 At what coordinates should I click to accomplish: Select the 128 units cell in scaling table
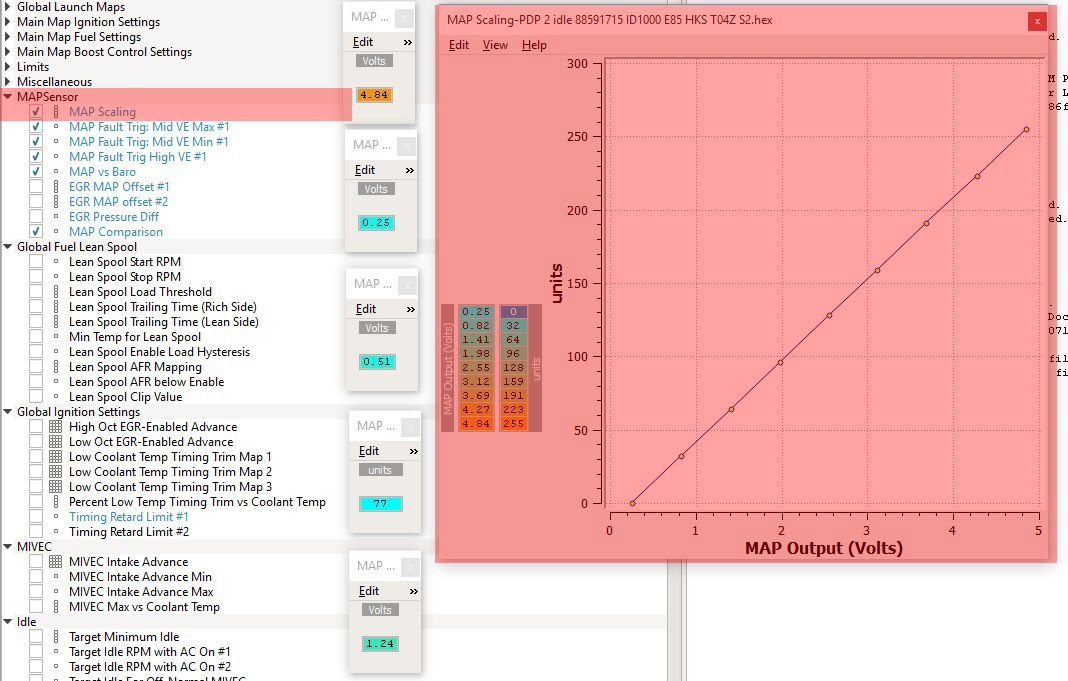pos(514,368)
